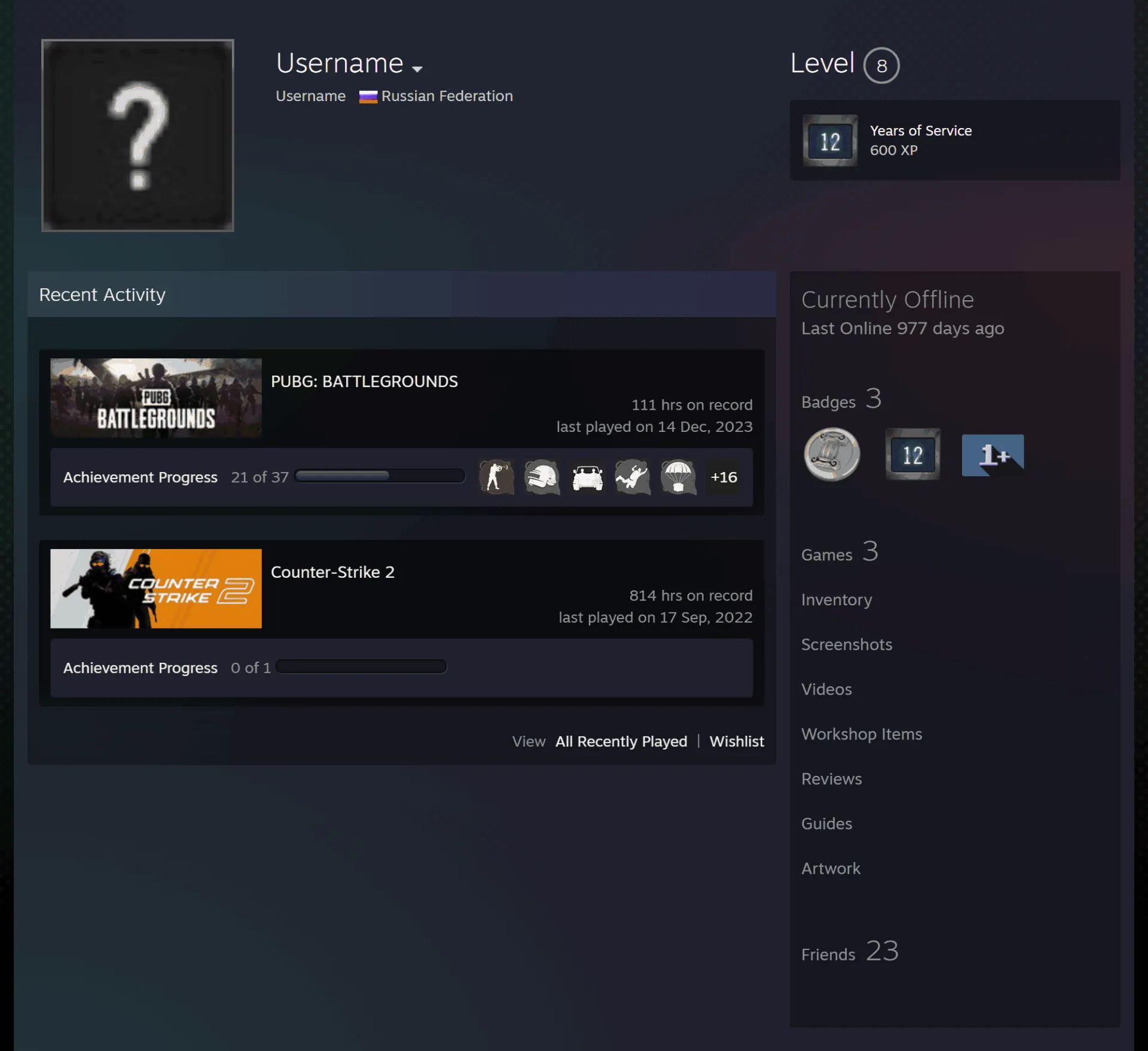Viewport: 1148px width, 1051px height.
Task: Open the Artwork link
Action: pyautogui.click(x=831, y=869)
